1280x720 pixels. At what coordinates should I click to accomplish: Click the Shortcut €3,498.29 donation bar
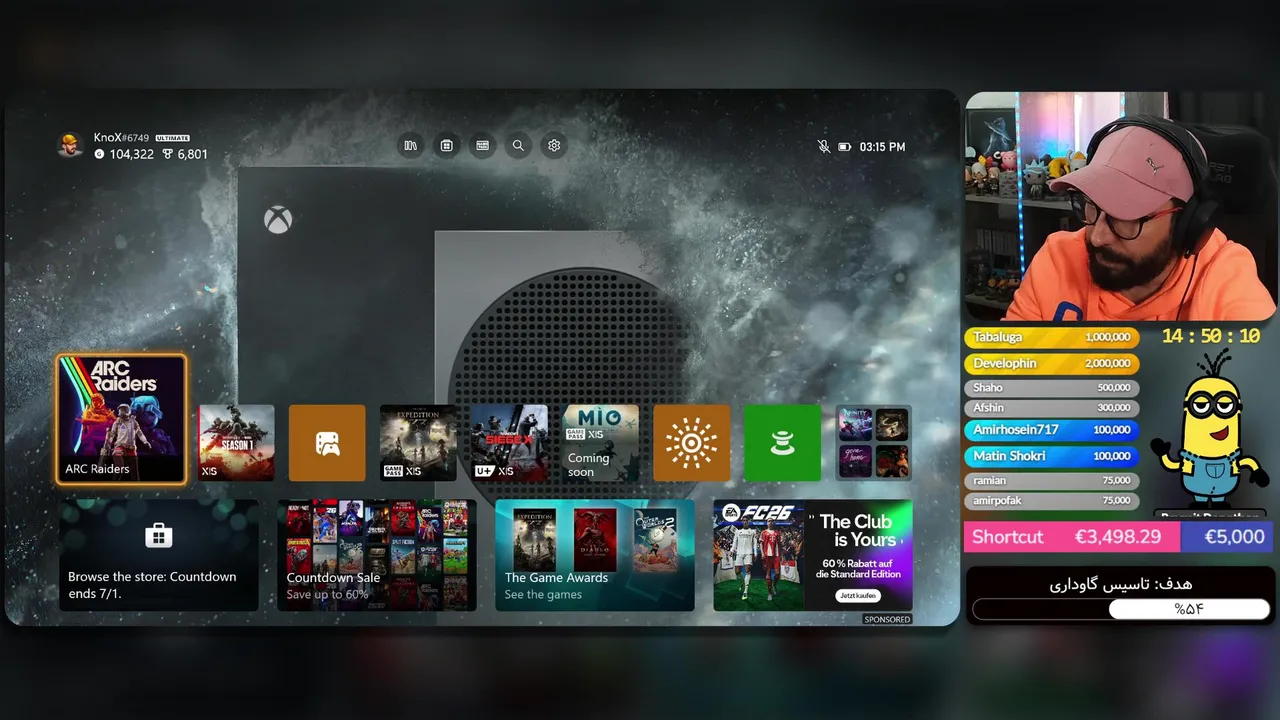tap(1072, 537)
